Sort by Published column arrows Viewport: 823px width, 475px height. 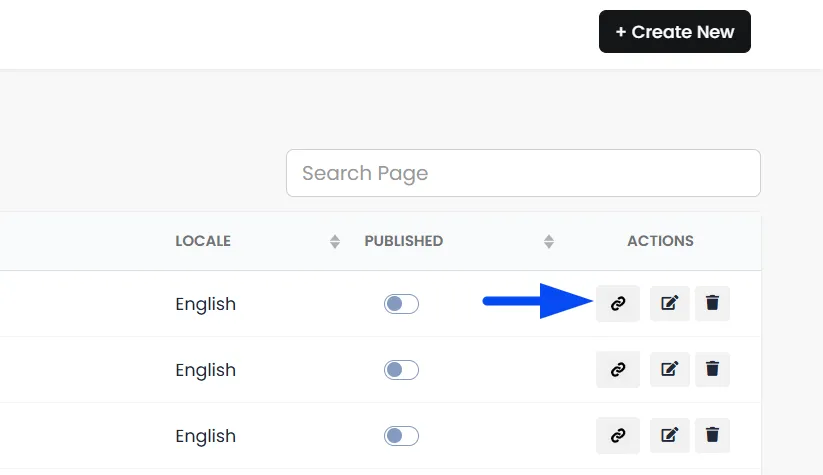[549, 241]
